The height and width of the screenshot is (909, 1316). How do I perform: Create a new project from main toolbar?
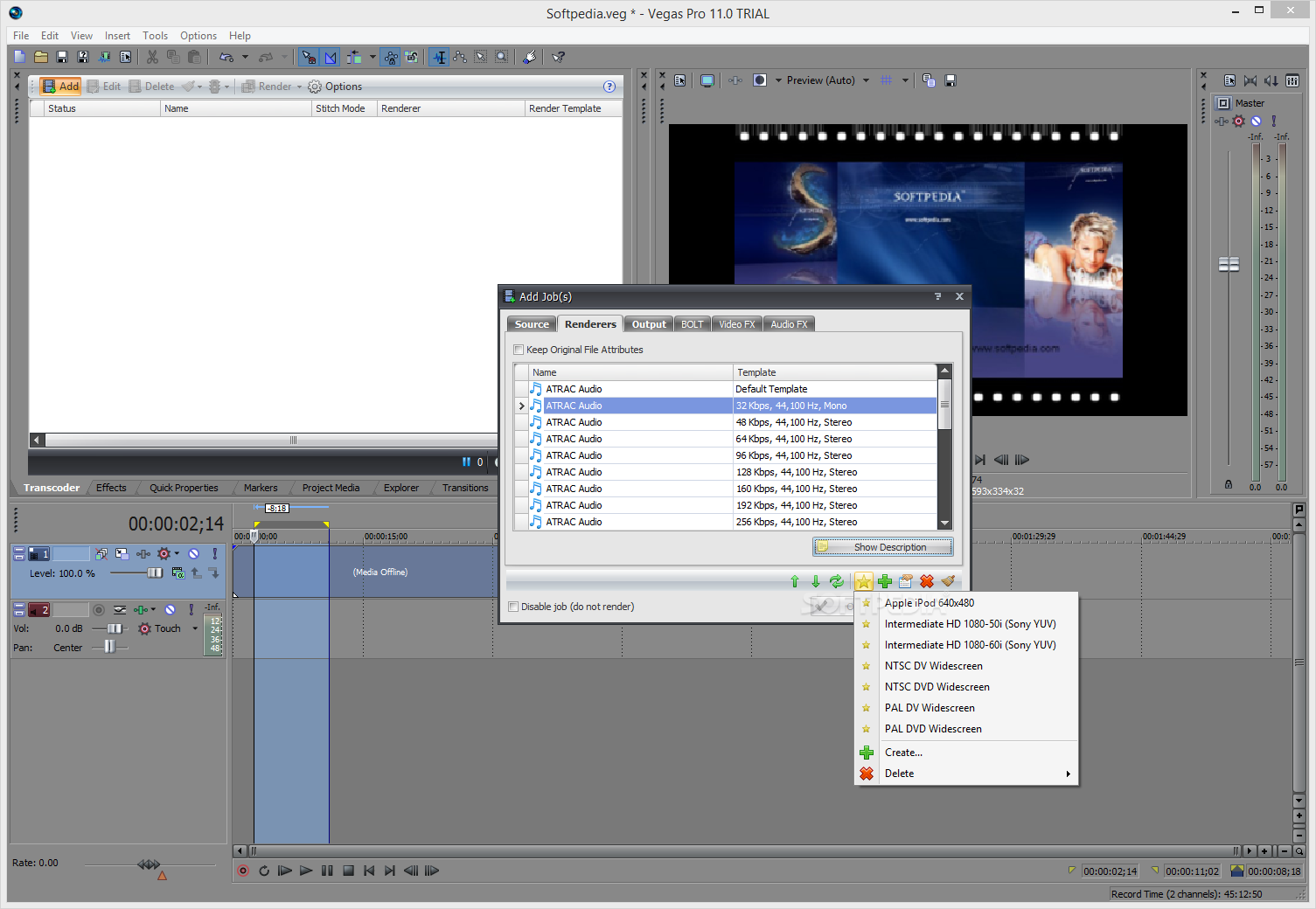(x=20, y=57)
